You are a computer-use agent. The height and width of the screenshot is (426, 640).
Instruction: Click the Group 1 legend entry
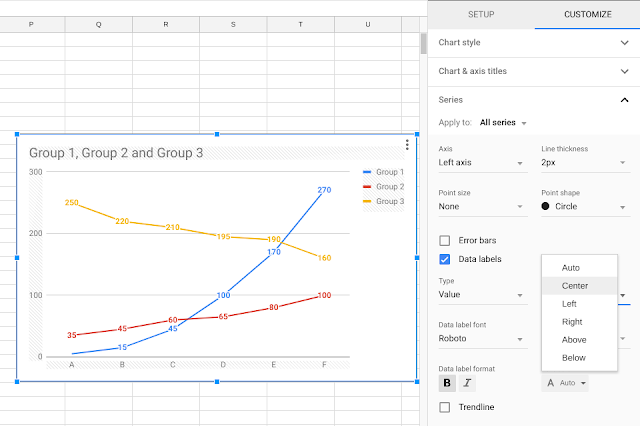point(383,172)
